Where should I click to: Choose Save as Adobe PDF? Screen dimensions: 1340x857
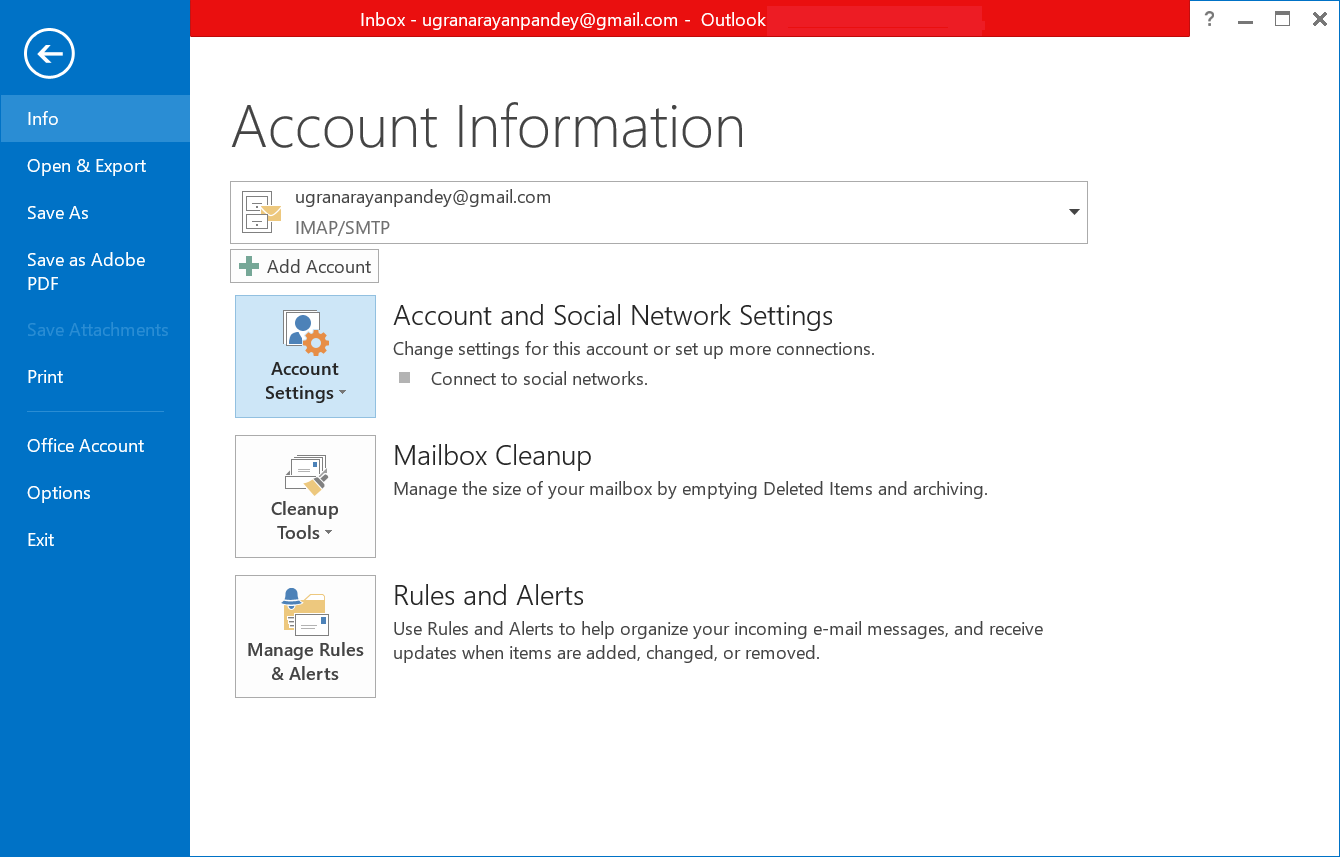tap(95, 271)
